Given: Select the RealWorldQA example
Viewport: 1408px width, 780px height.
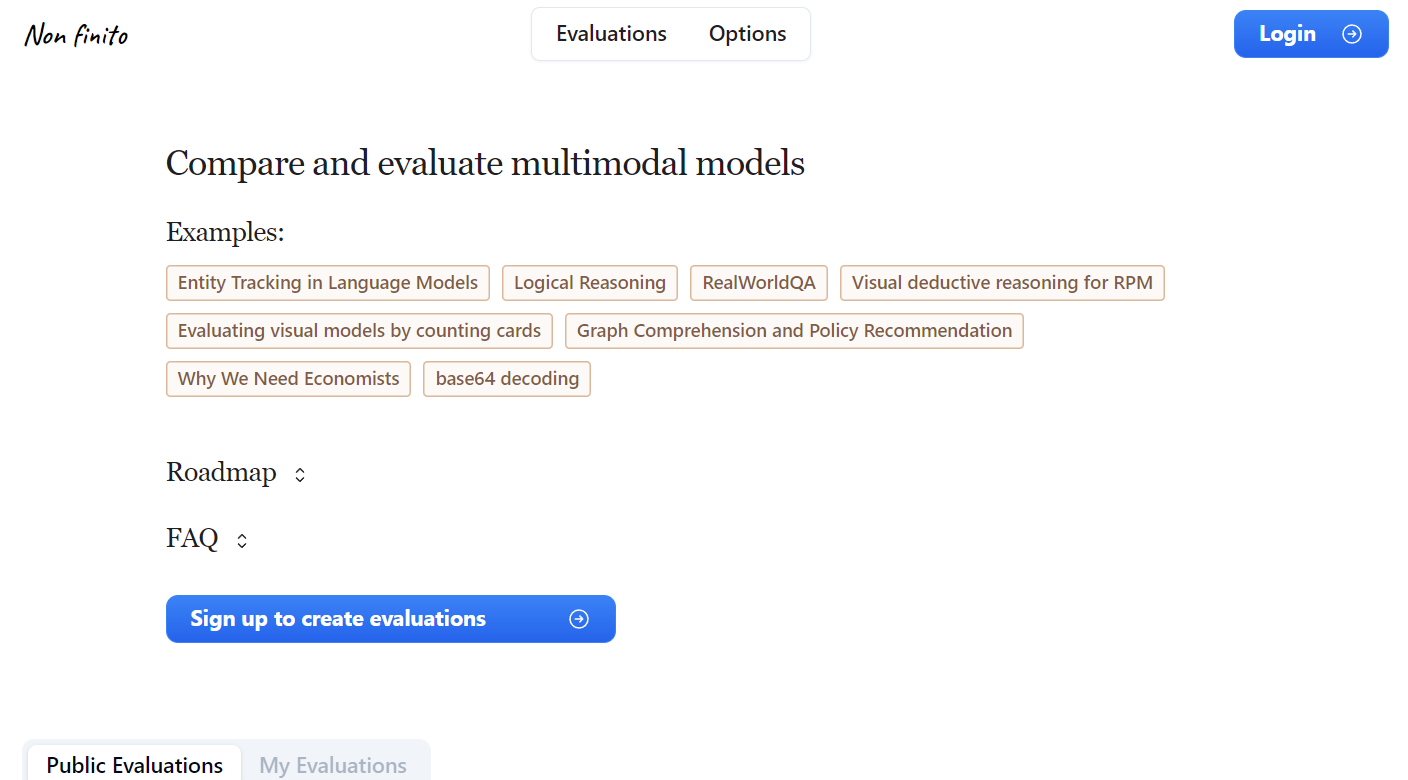Looking at the screenshot, I should tap(758, 283).
